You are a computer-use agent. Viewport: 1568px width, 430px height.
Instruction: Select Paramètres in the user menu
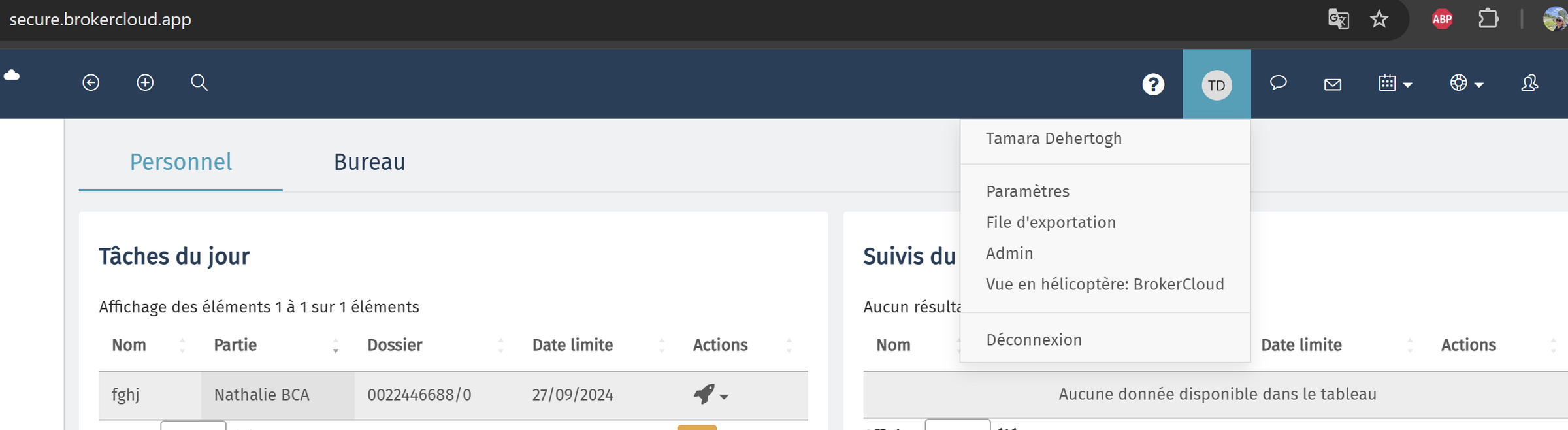point(1028,191)
